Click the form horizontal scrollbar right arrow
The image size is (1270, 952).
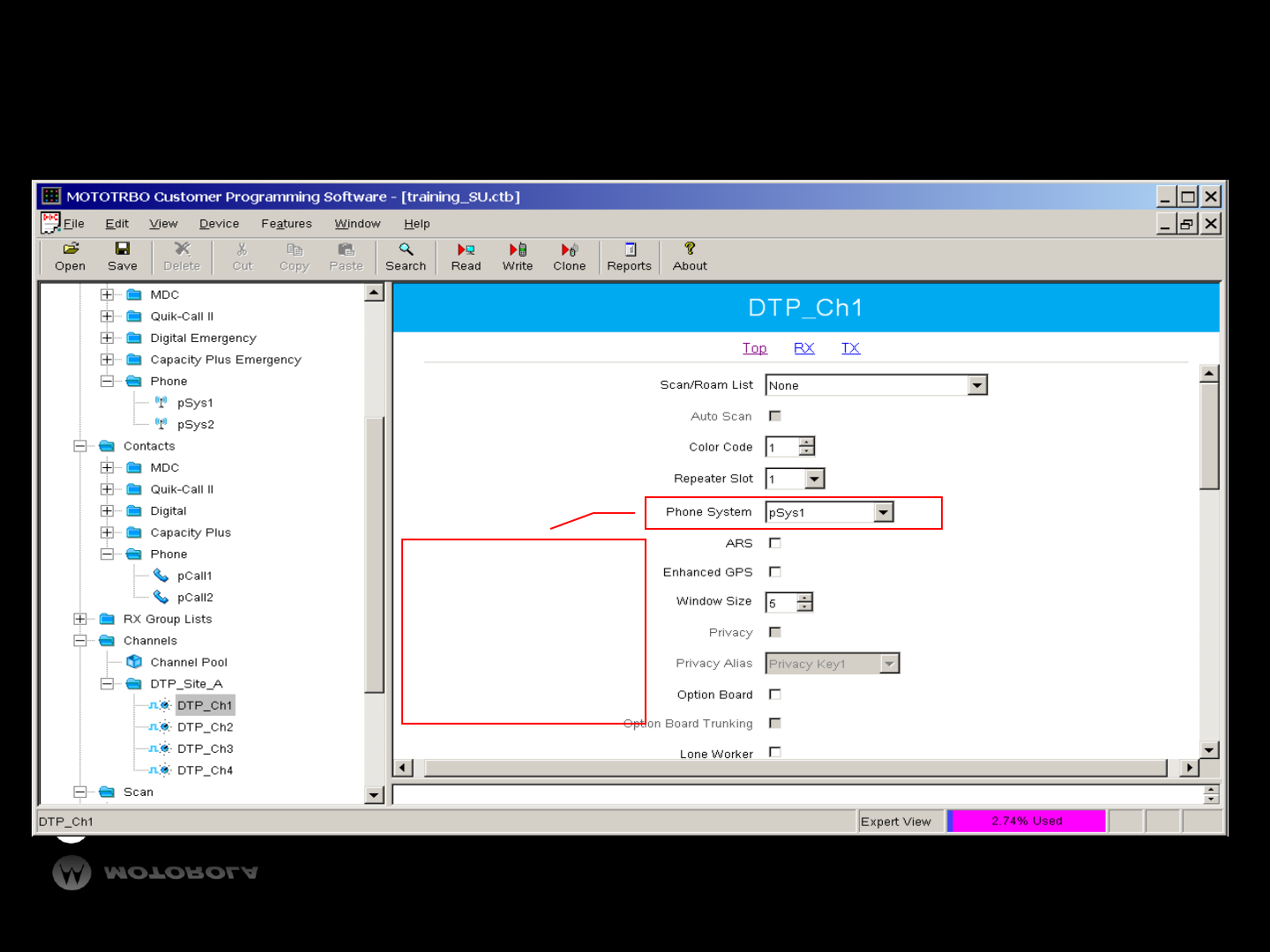click(1190, 768)
